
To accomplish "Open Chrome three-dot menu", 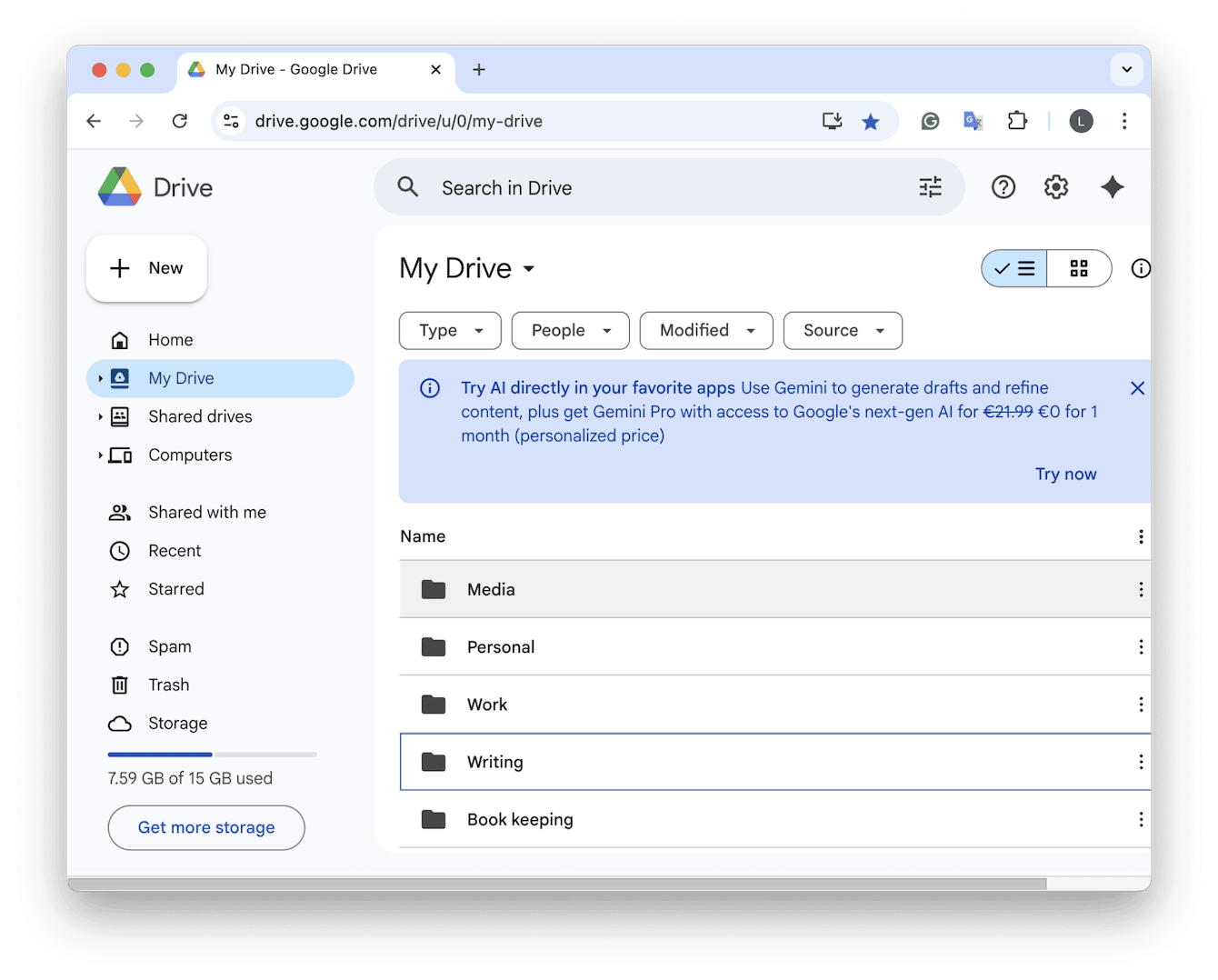I will tap(1124, 120).
